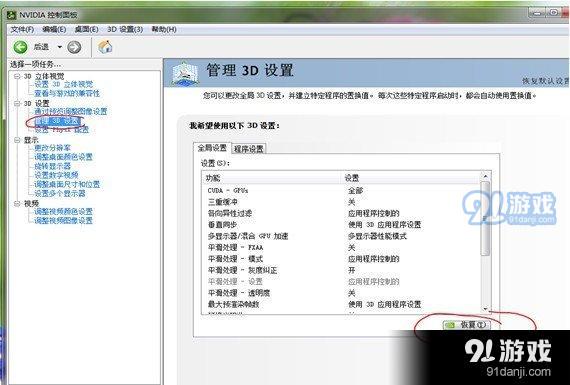Click the 管理 3D 设置 header icon
The width and height of the screenshot is (570, 385).
[x=185, y=73]
